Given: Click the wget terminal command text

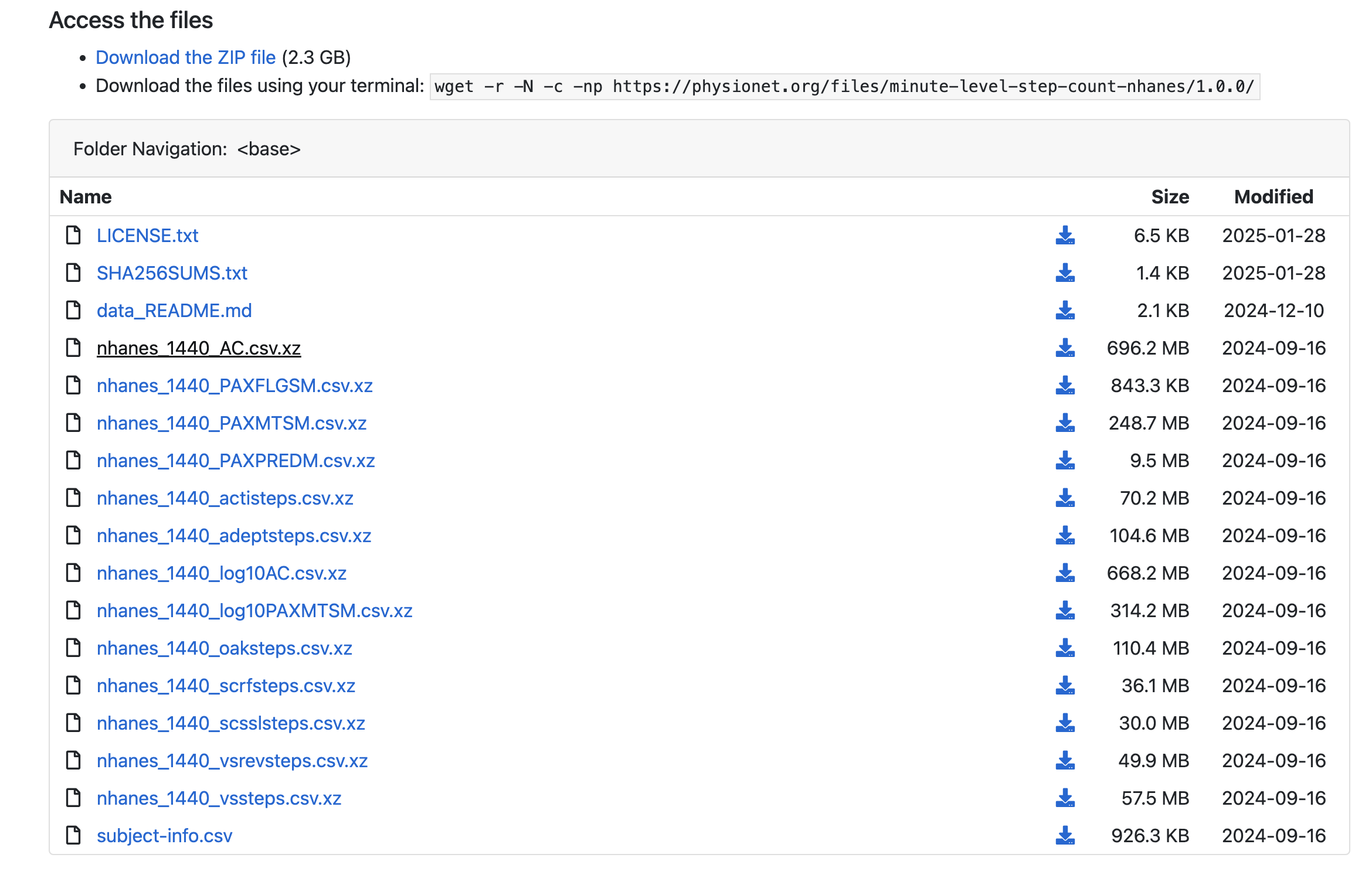Looking at the screenshot, I should point(844,87).
